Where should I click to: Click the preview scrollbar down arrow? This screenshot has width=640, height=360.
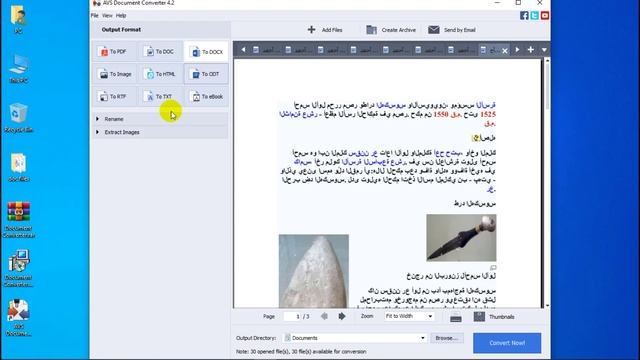click(547, 305)
